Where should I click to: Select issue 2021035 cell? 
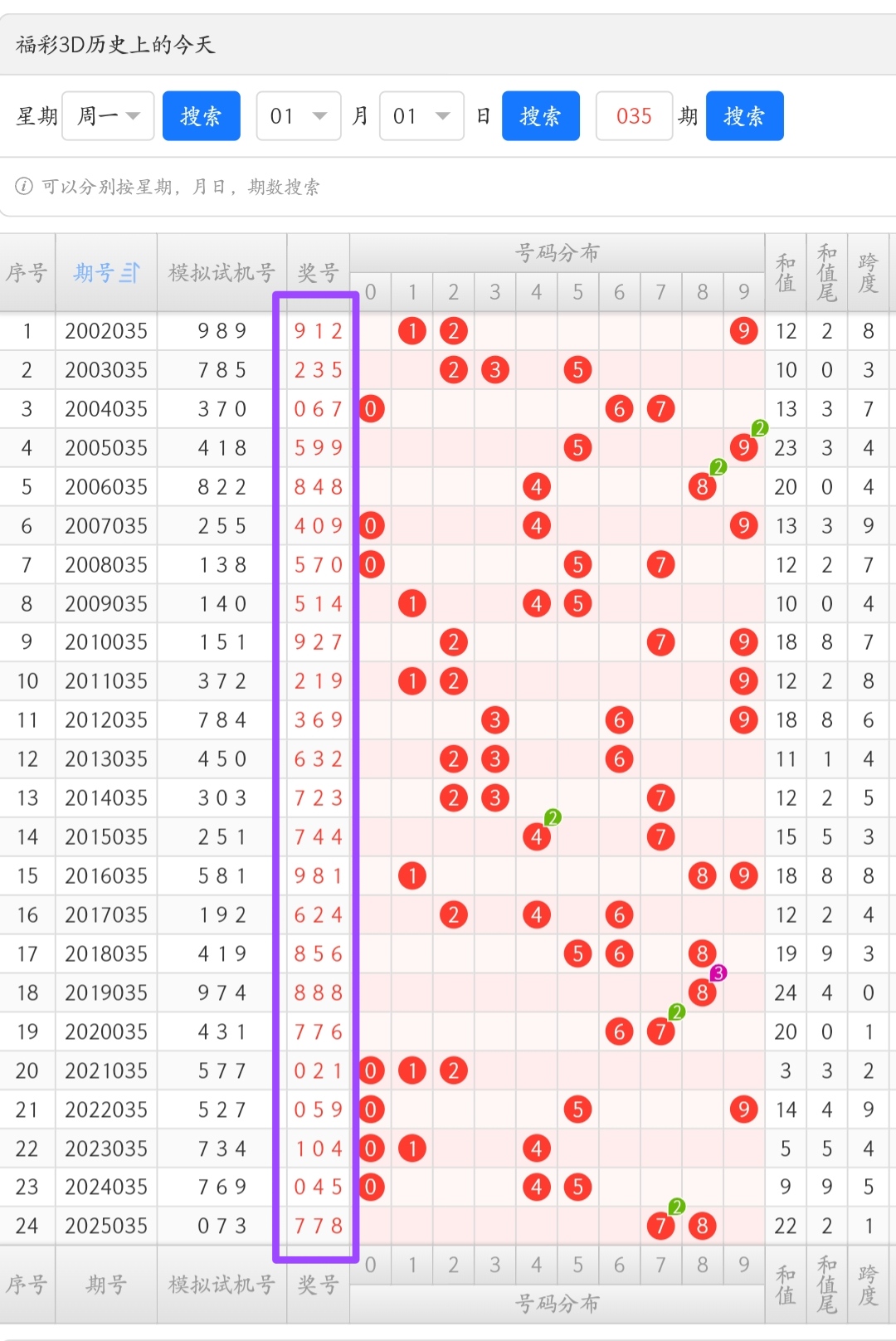point(106,1071)
